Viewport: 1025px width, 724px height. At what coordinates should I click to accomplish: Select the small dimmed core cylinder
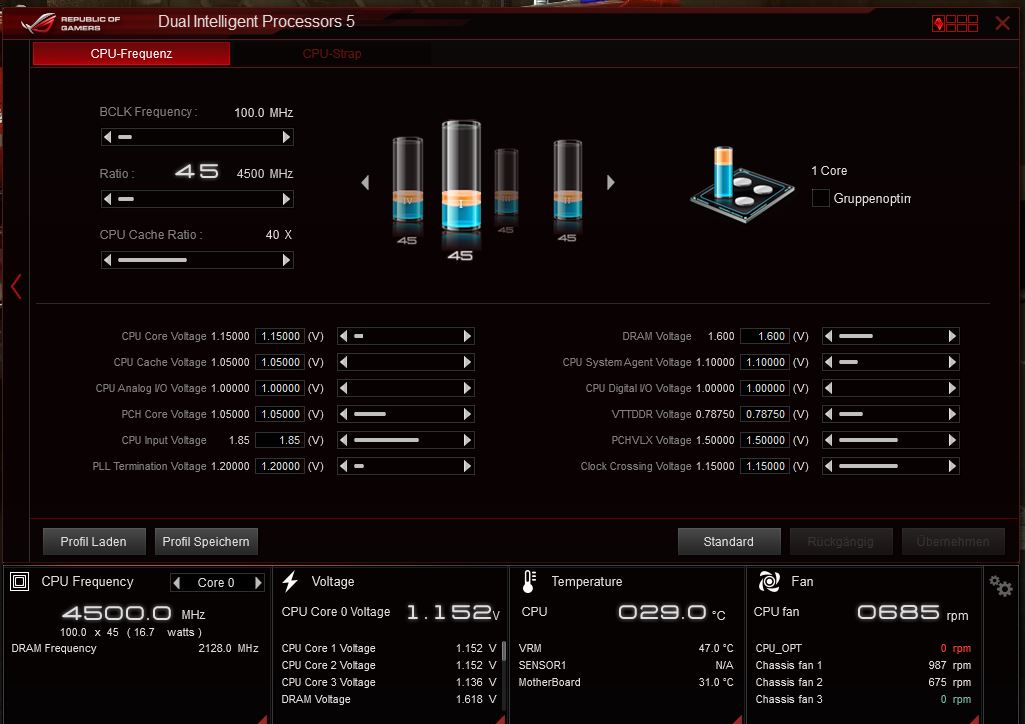pyautogui.click(x=506, y=182)
